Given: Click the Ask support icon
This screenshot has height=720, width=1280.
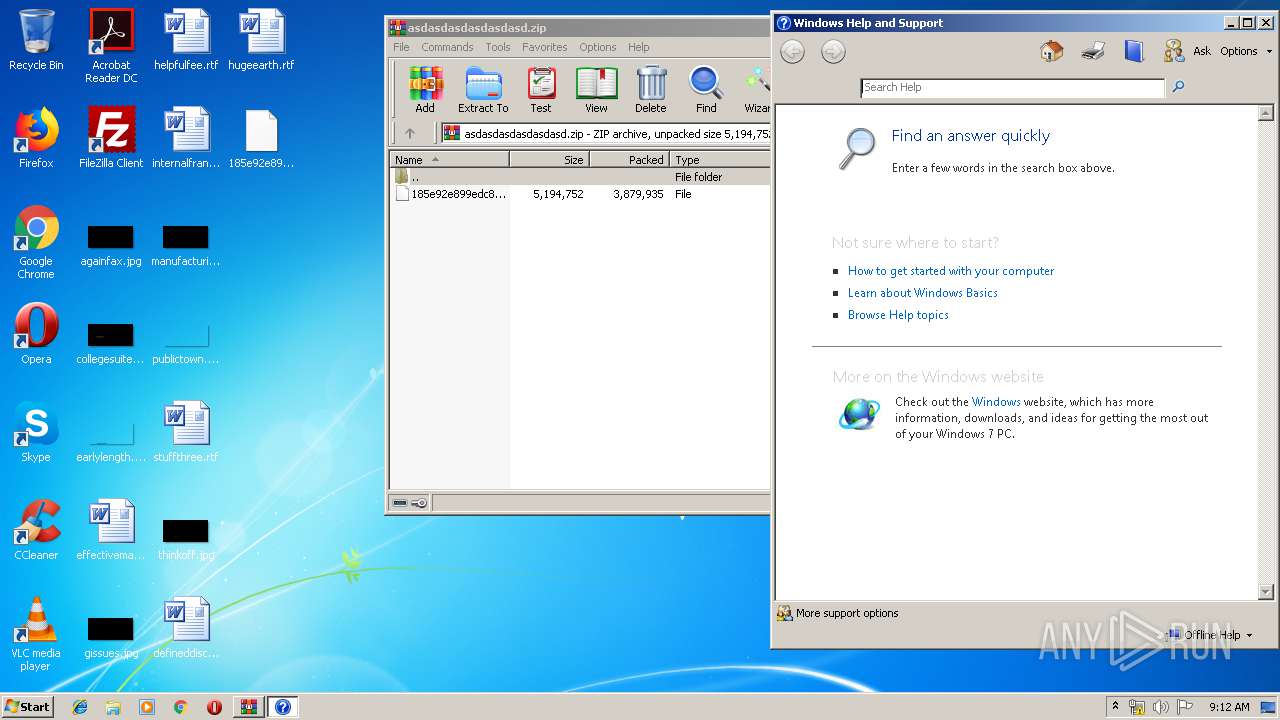Looking at the screenshot, I should pos(1174,51).
